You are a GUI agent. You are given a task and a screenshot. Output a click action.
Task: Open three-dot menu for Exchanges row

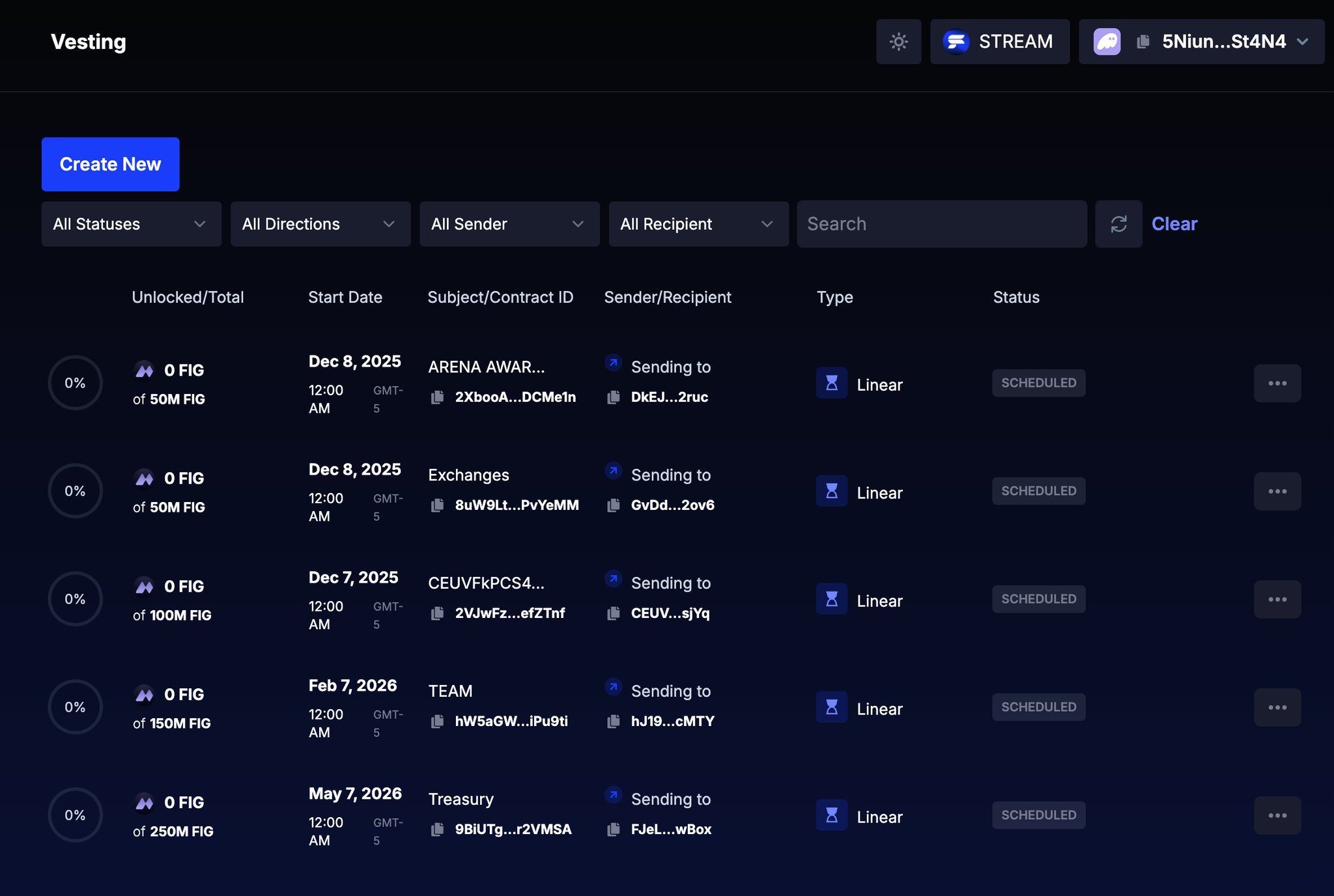point(1277,491)
